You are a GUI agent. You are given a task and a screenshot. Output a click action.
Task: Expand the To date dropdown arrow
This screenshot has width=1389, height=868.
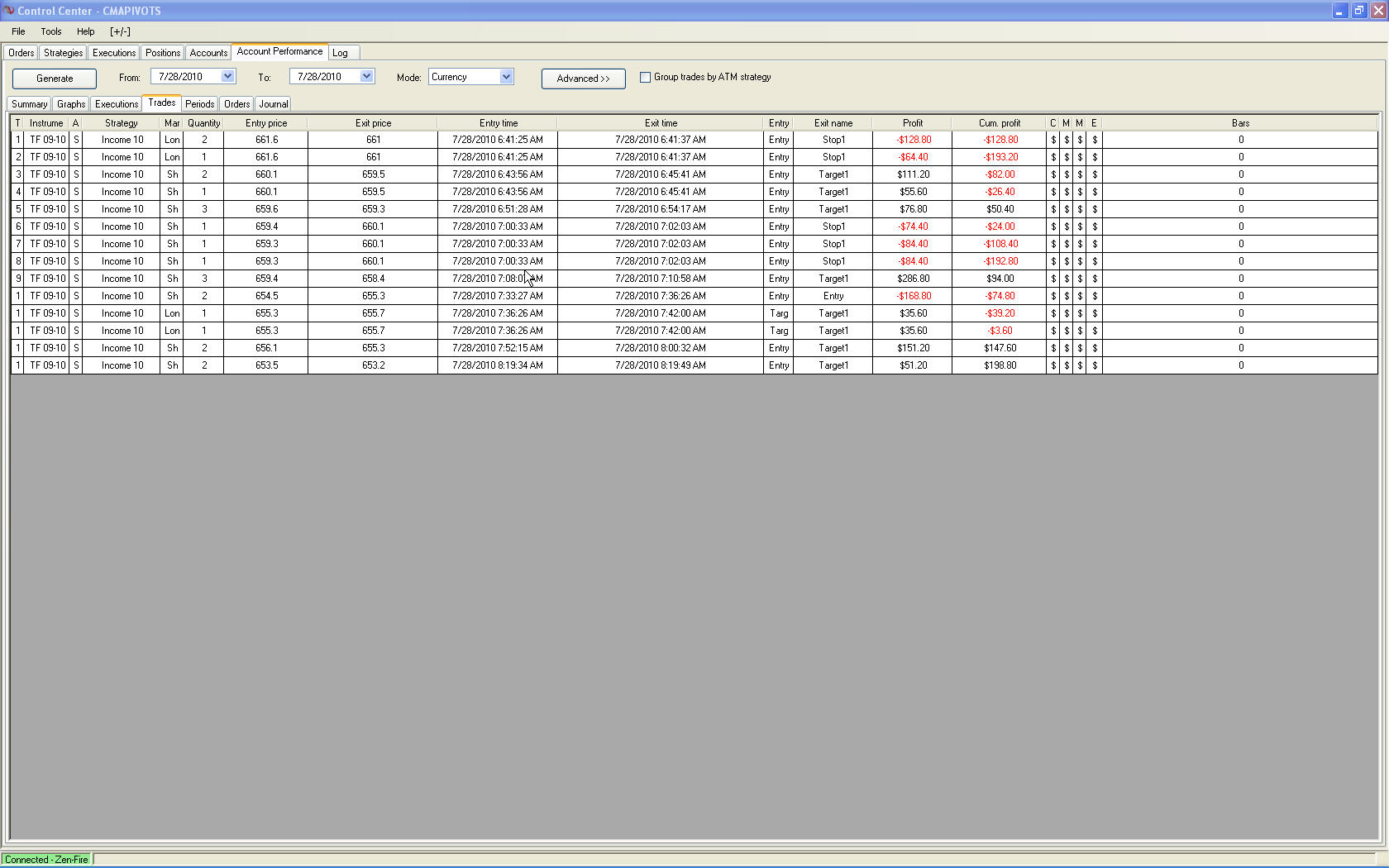tap(366, 76)
